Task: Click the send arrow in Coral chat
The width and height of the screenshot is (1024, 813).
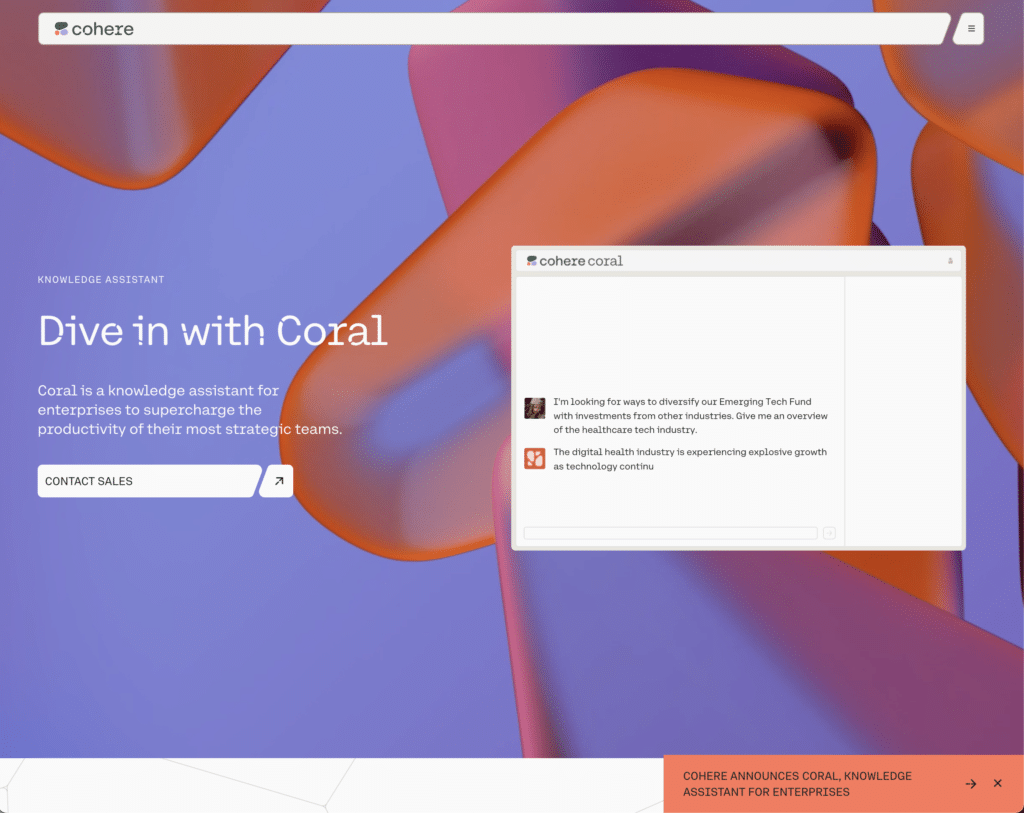Action: (x=829, y=534)
